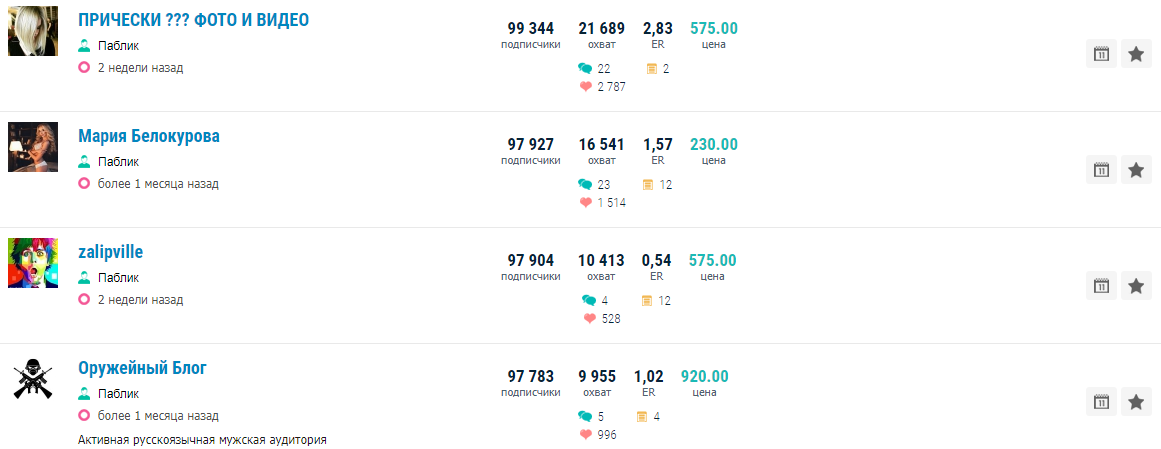The width and height of the screenshot is (1161, 449).
Task: Click the blonde hair avatar thumbnail
Action: tap(33, 31)
